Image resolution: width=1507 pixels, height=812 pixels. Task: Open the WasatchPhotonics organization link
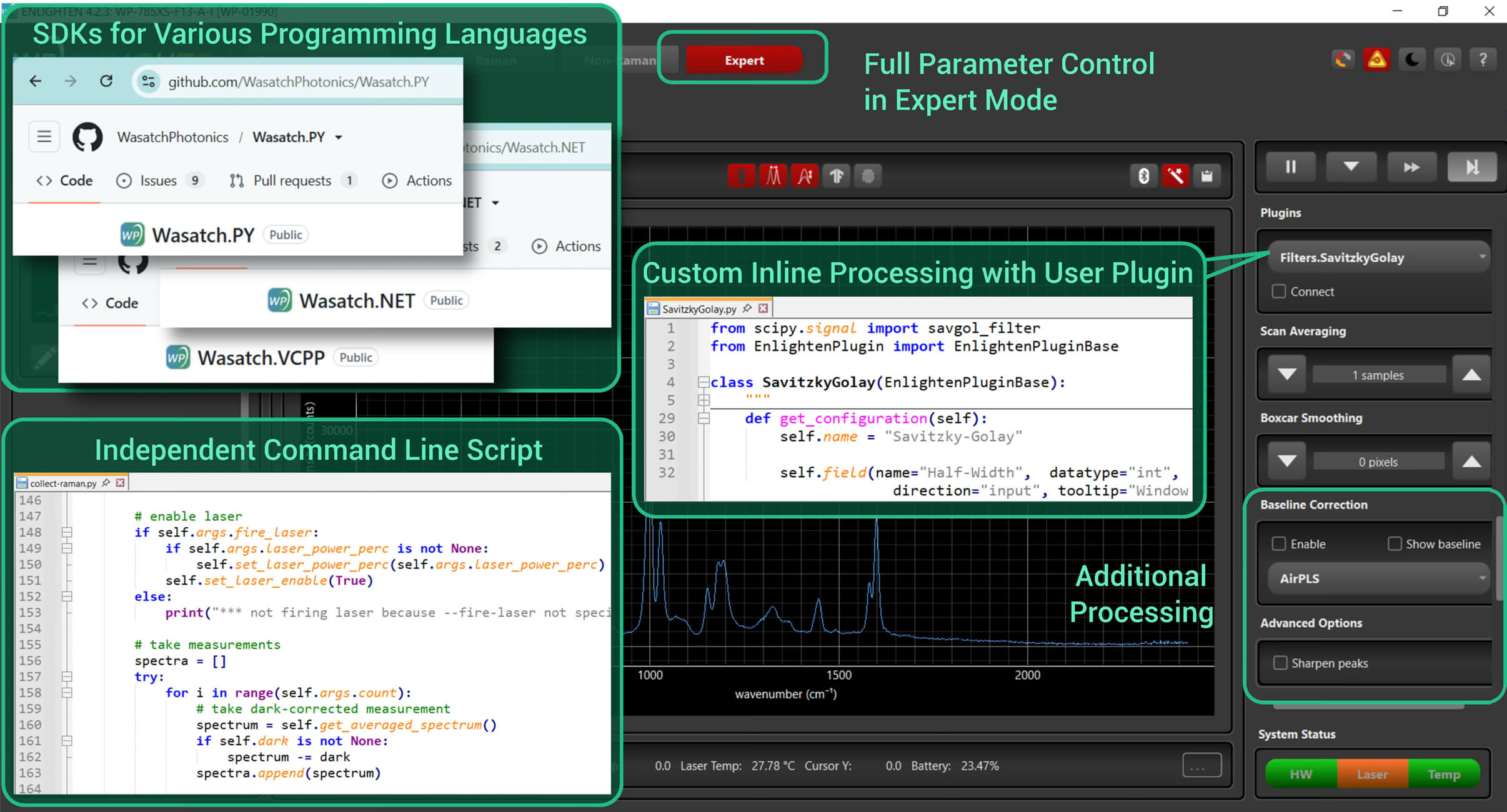coord(172,137)
